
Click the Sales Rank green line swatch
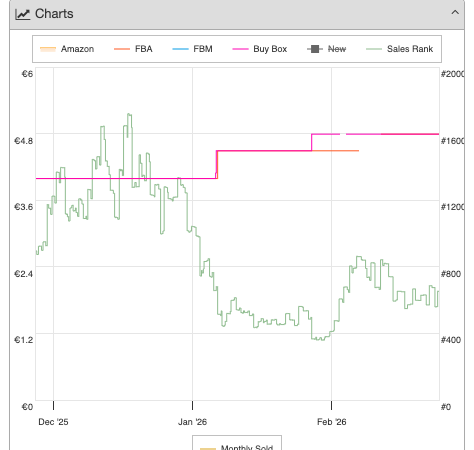[374, 49]
